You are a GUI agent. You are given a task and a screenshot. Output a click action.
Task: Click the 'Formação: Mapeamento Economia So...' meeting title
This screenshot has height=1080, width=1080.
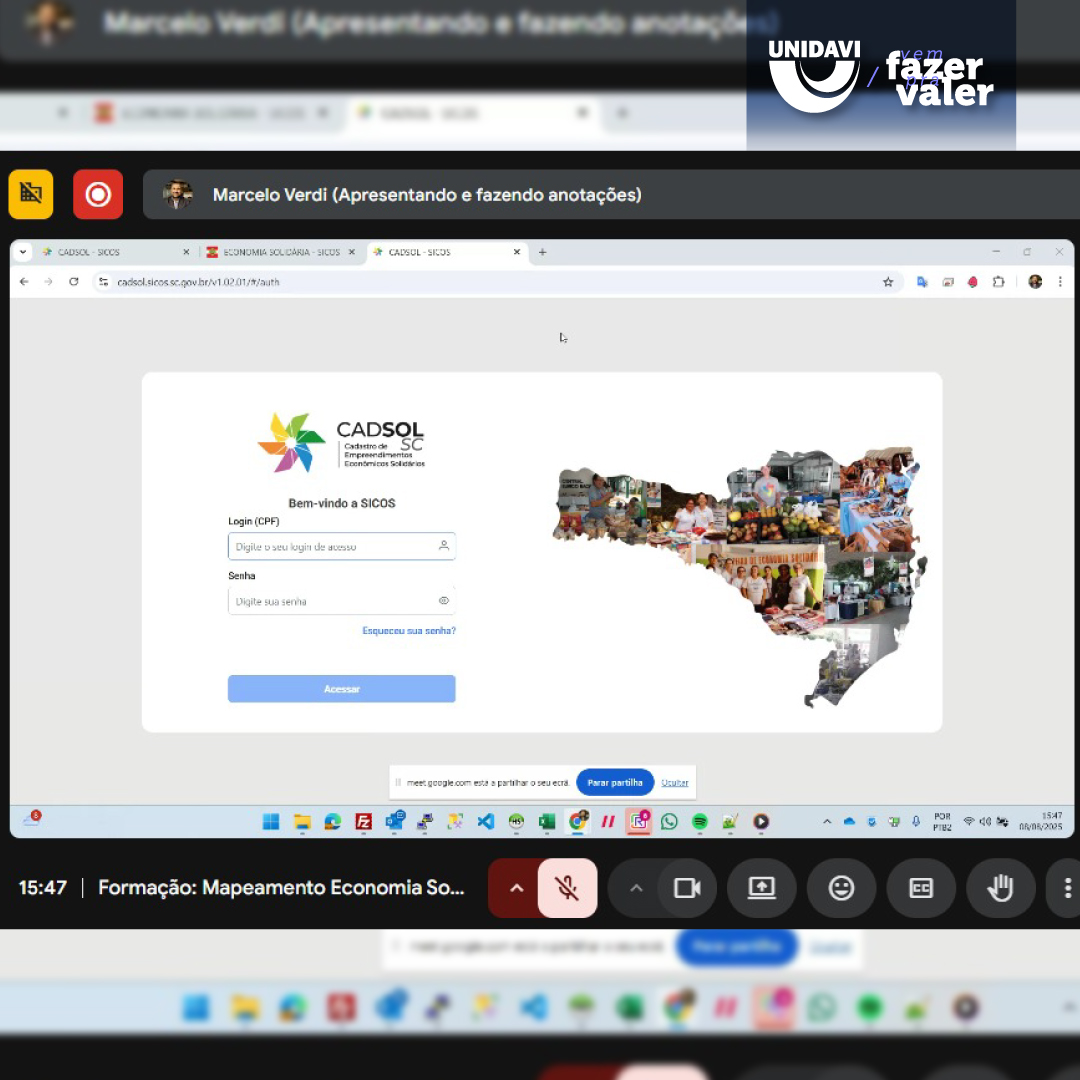tap(281, 887)
